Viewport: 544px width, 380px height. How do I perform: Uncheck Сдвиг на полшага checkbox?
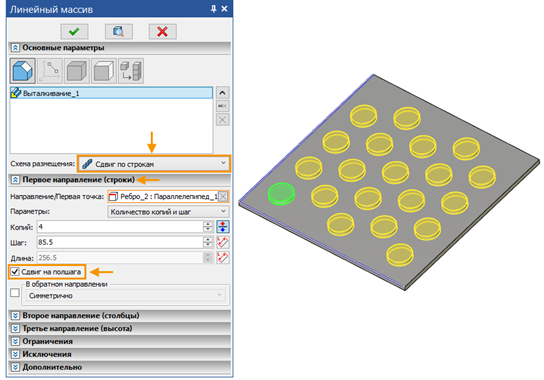click(15, 272)
